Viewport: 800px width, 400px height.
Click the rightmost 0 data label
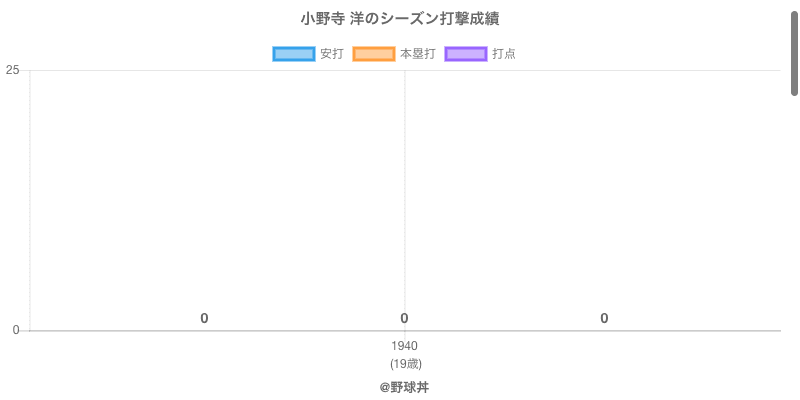(604, 318)
